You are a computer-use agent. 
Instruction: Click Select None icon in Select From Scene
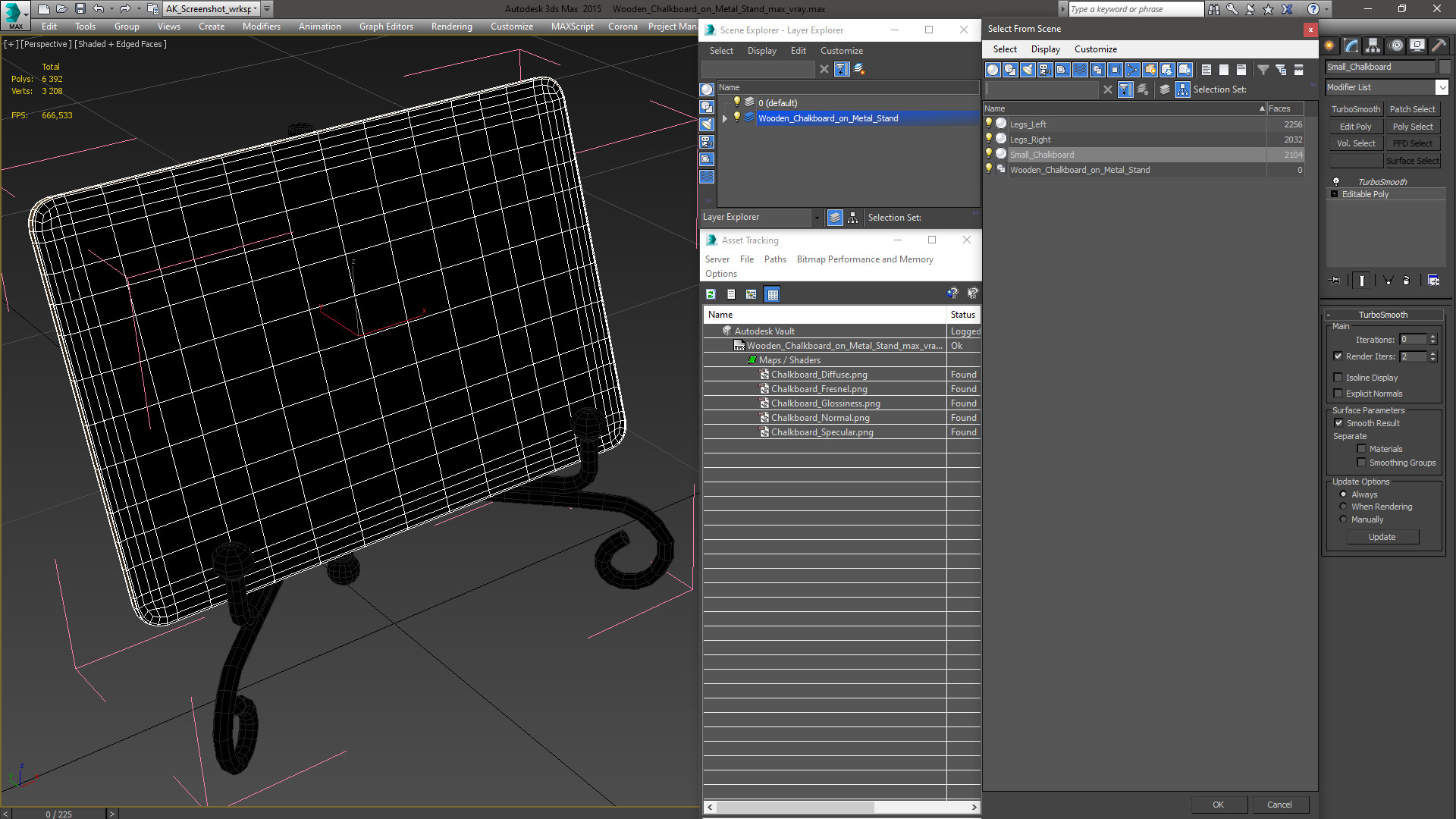(1224, 70)
